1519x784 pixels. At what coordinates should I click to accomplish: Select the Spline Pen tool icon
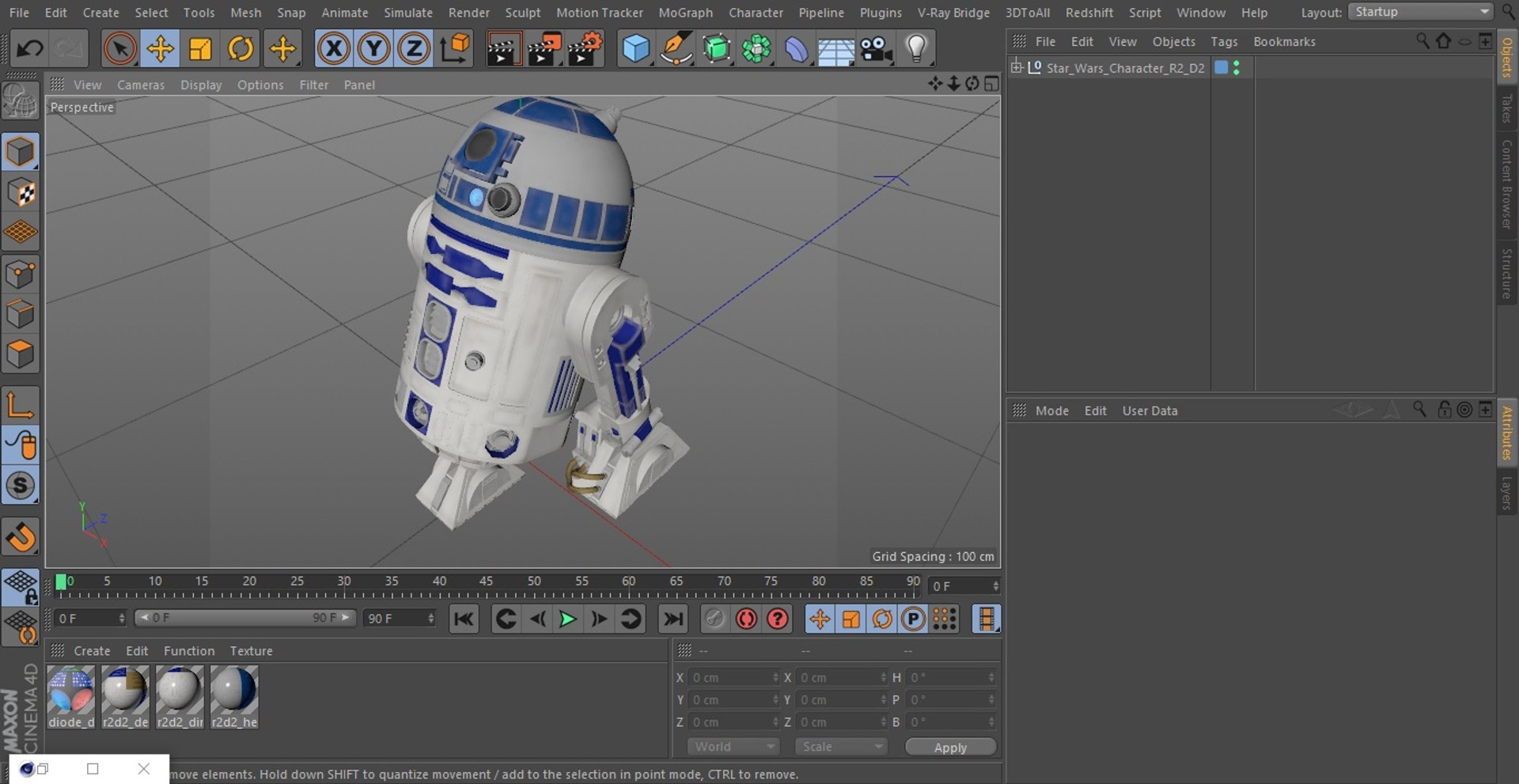point(676,49)
